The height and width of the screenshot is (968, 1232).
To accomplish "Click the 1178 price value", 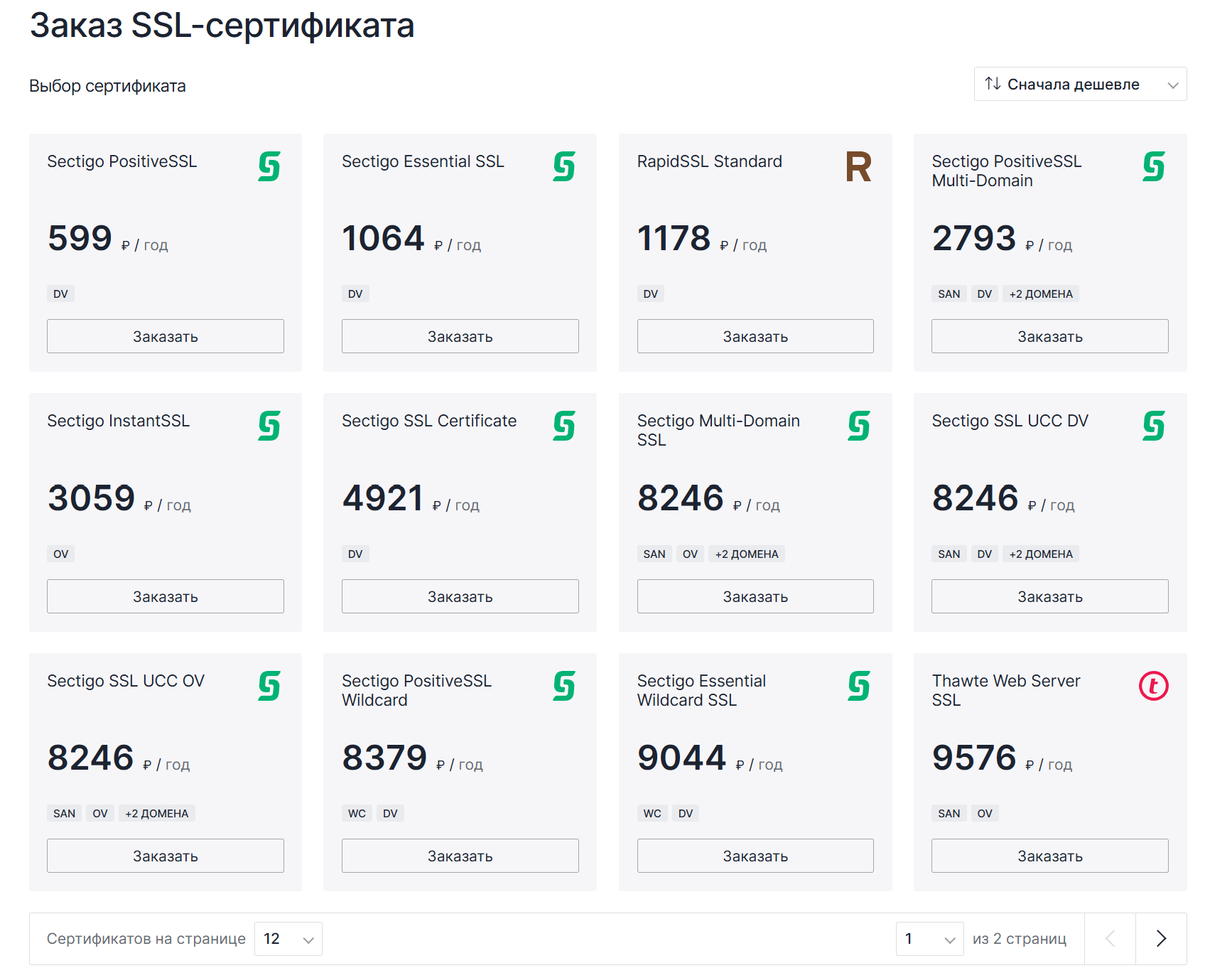I will coord(674,238).
